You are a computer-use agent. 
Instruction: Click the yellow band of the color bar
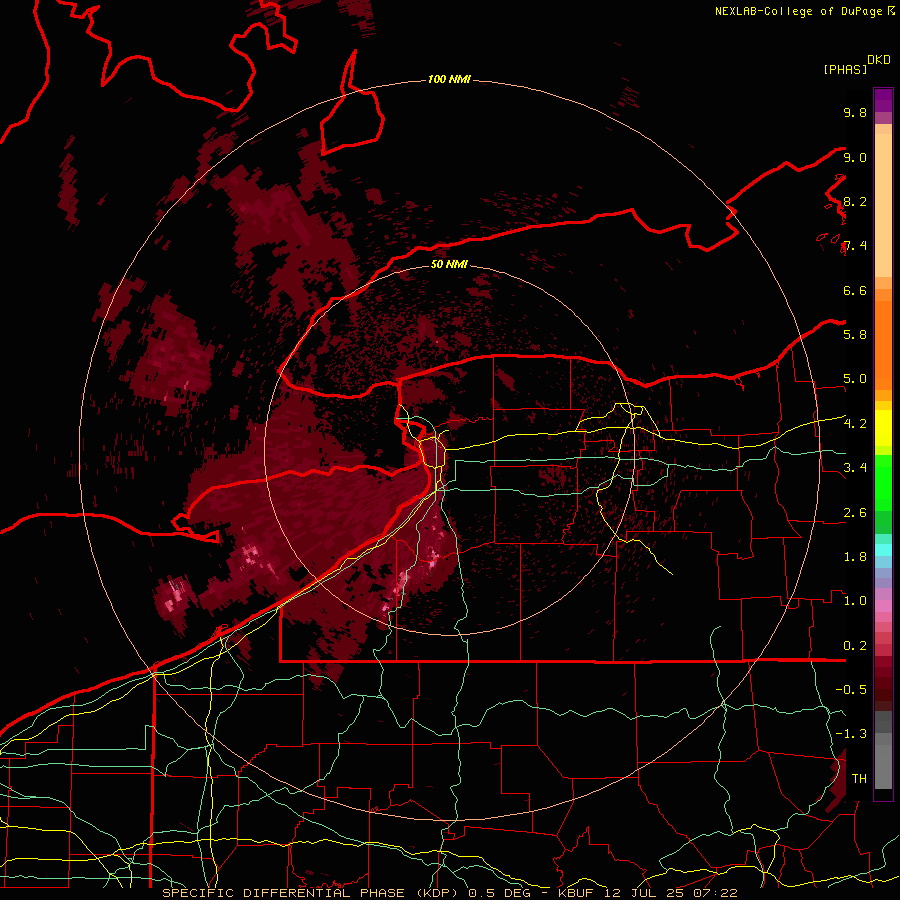[883, 428]
